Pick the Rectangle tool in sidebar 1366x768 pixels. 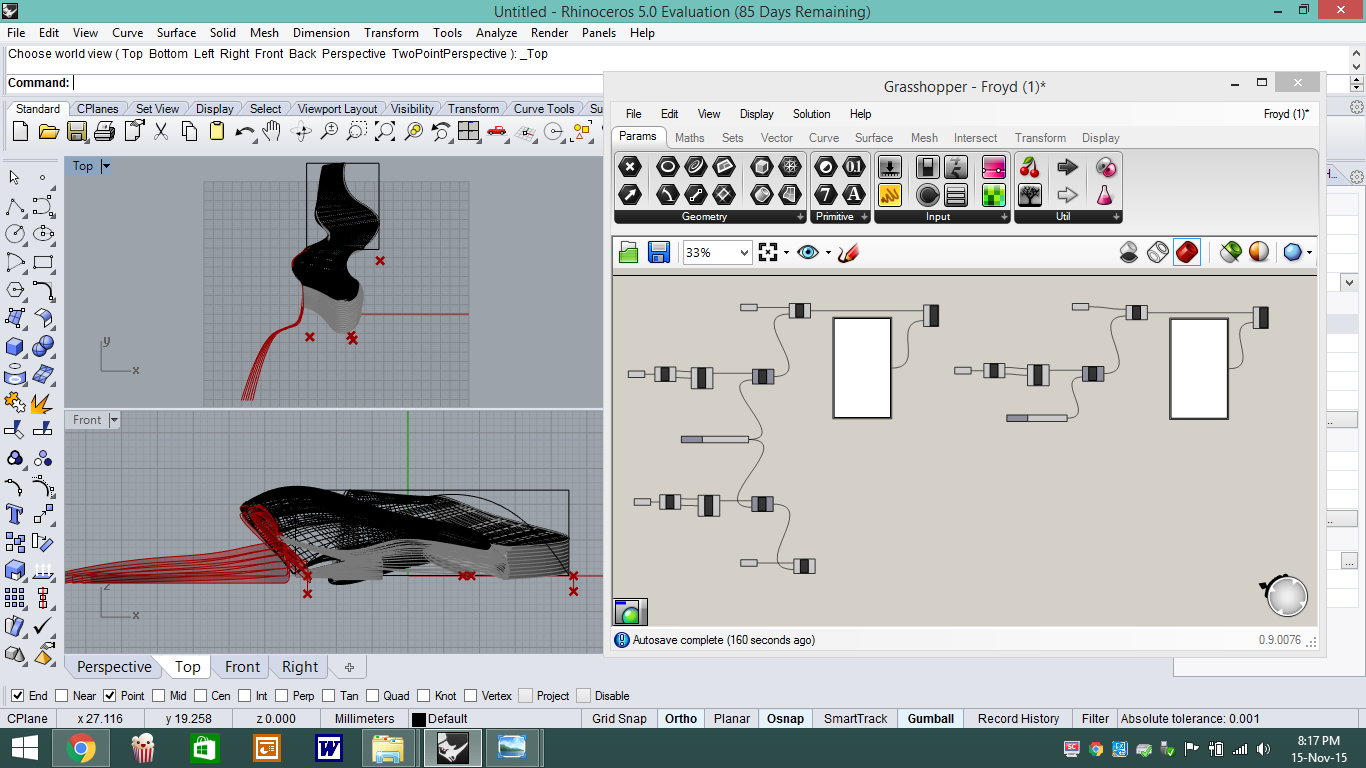pos(43,262)
